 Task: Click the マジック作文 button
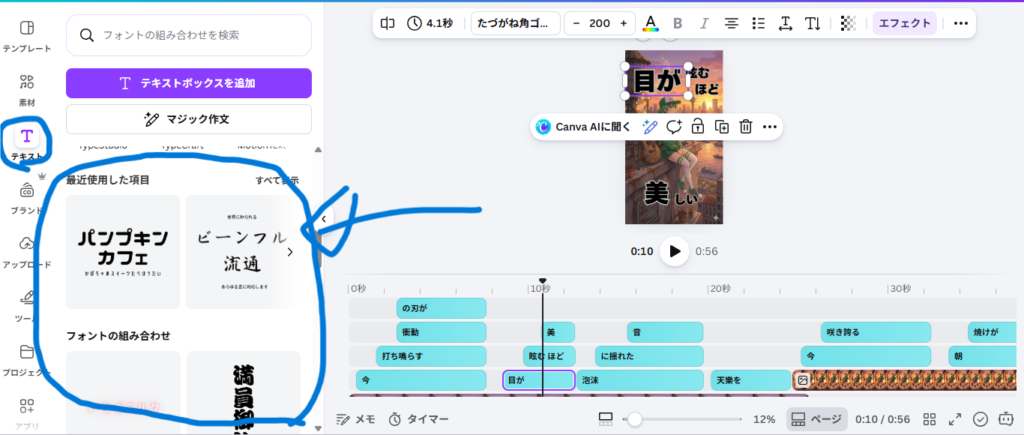[x=189, y=119]
